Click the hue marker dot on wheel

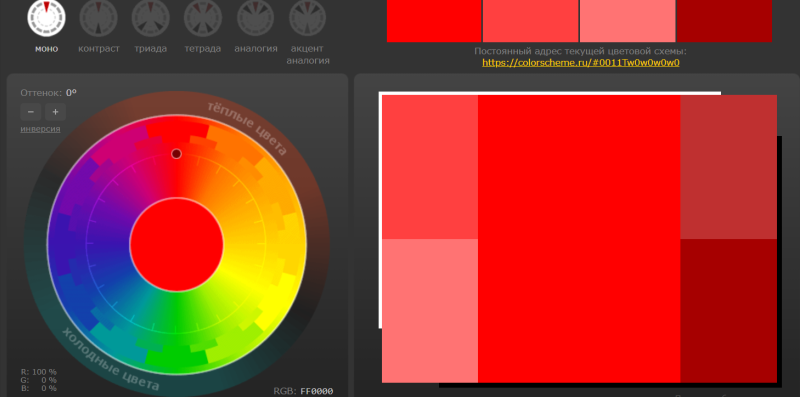click(x=176, y=154)
